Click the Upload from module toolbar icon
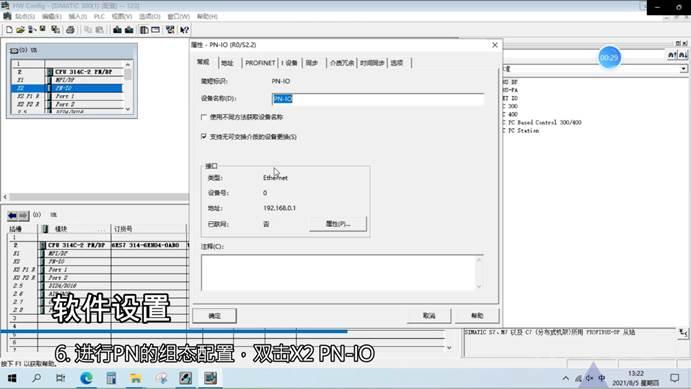 [x=129, y=30]
